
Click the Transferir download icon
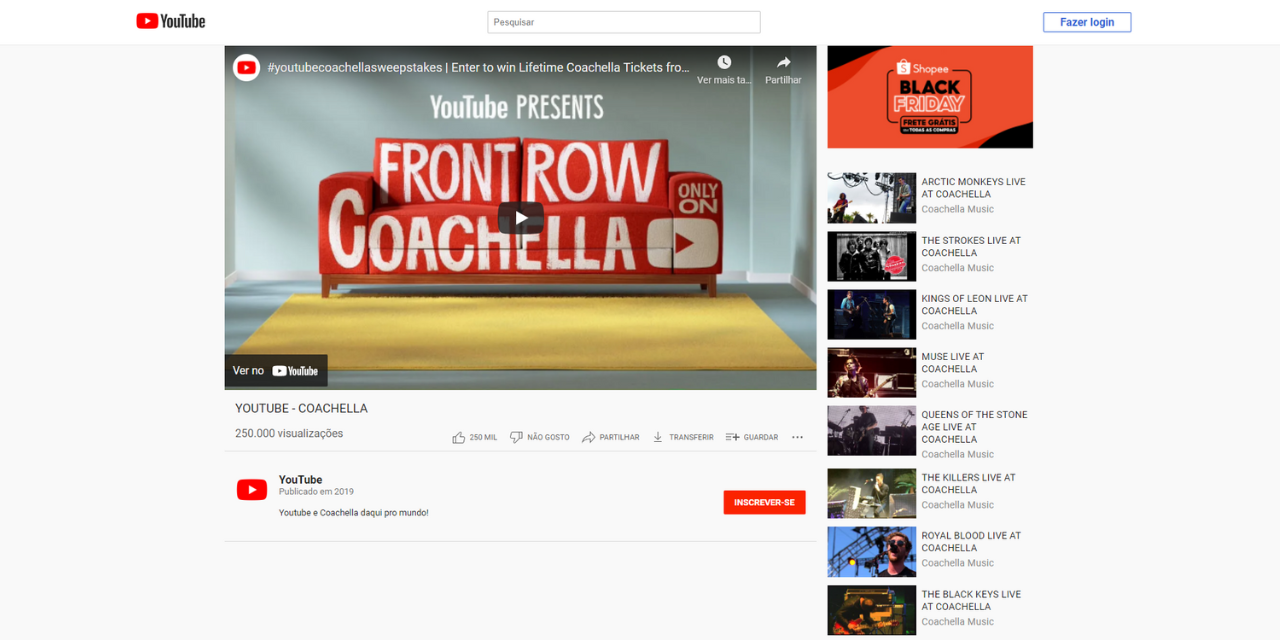click(x=657, y=437)
